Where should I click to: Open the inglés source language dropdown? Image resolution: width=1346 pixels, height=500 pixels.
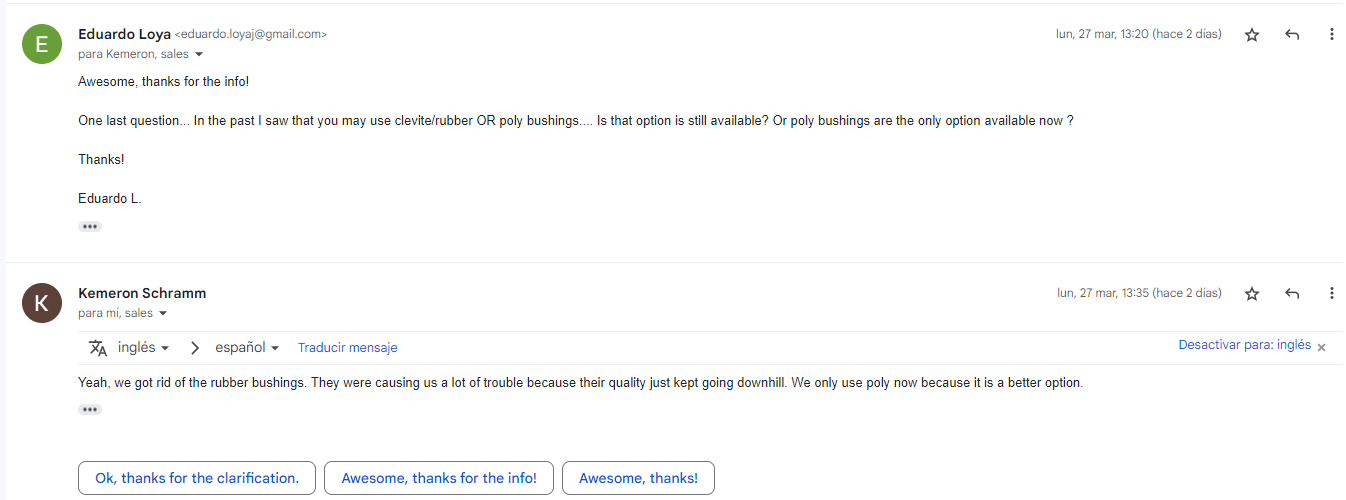[x=143, y=348]
